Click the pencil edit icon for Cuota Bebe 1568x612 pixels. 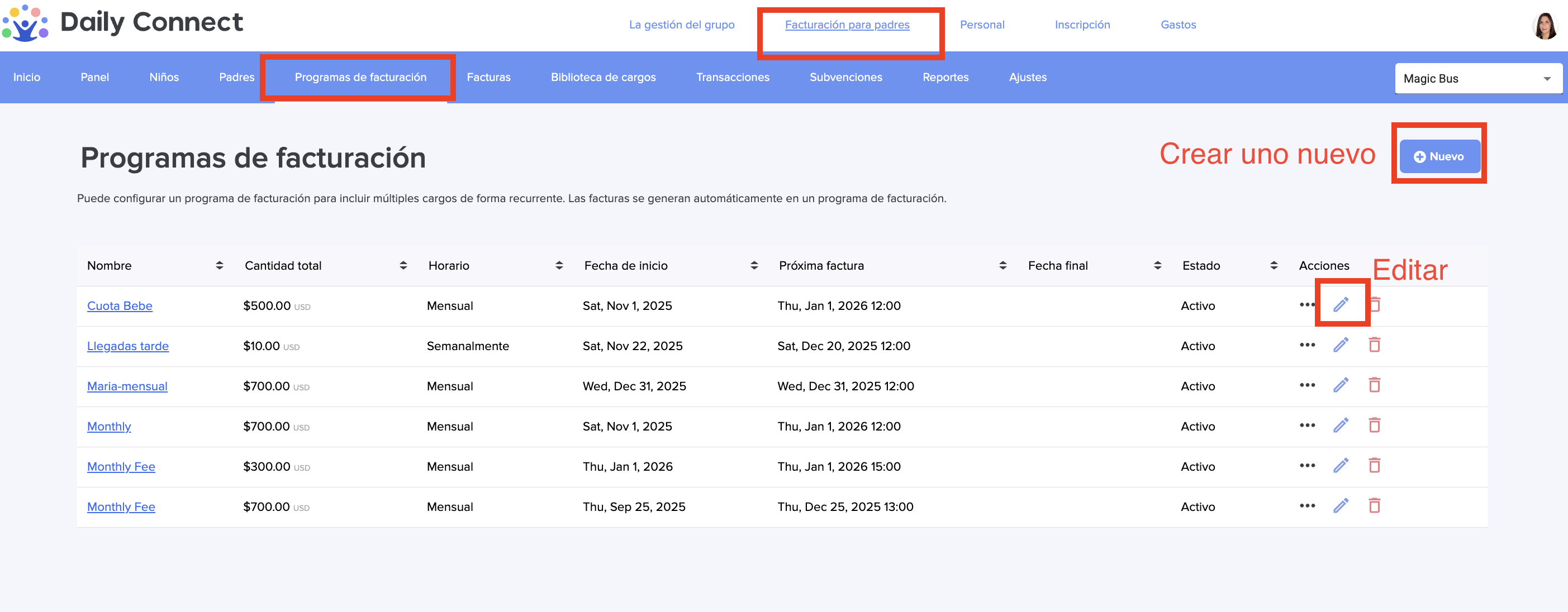click(x=1341, y=304)
